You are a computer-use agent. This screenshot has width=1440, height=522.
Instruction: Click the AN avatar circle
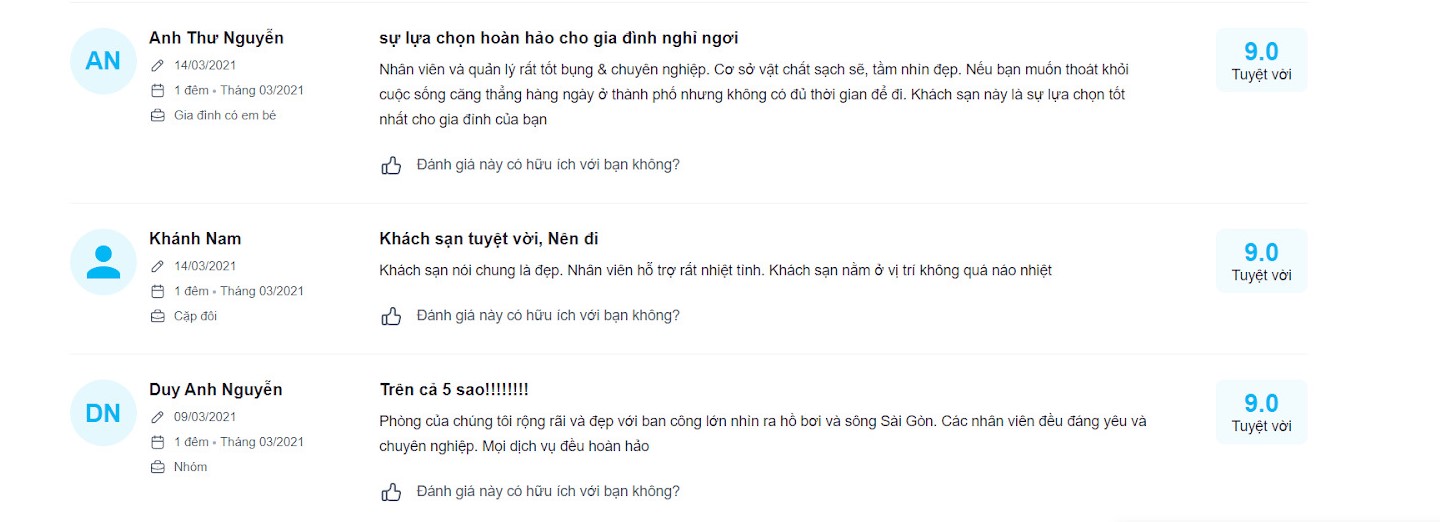tap(103, 61)
